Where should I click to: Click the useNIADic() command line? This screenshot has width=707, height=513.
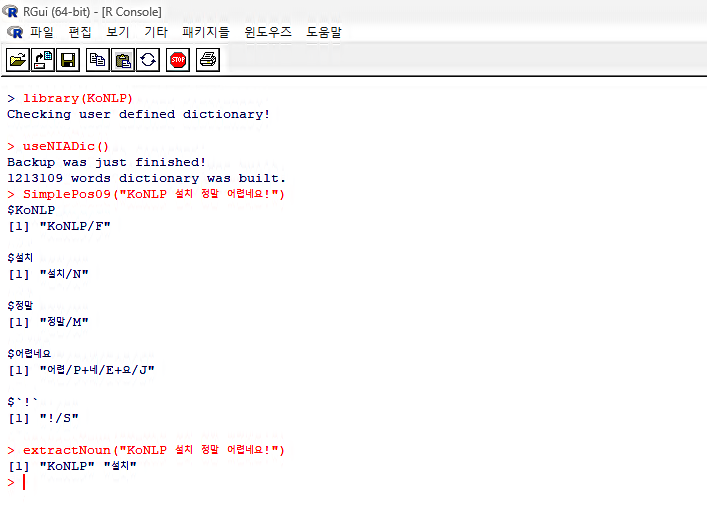tap(58, 147)
